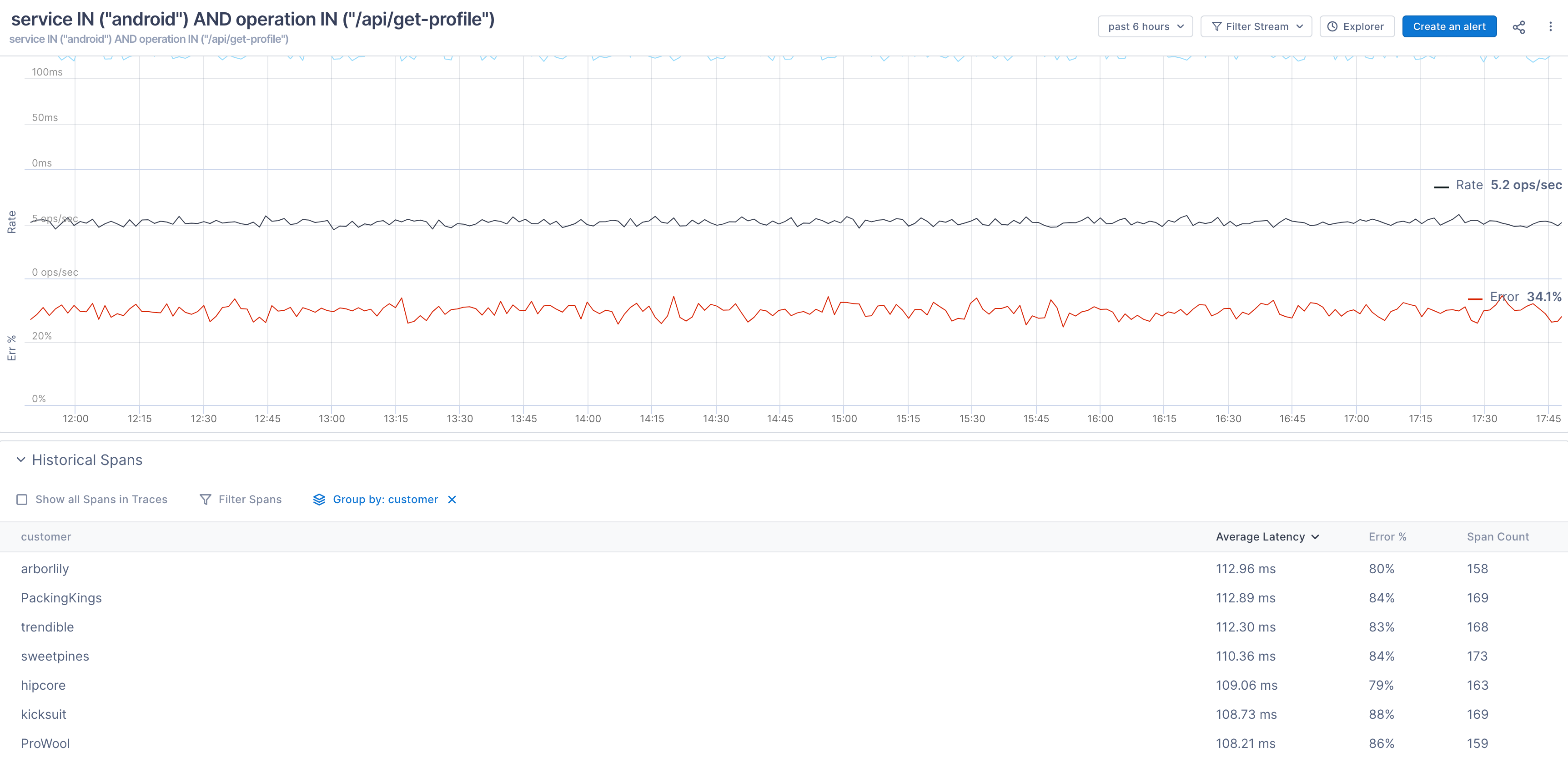The width and height of the screenshot is (1568, 768).
Task: Click the layers icon for Group by
Action: click(x=319, y=500)
